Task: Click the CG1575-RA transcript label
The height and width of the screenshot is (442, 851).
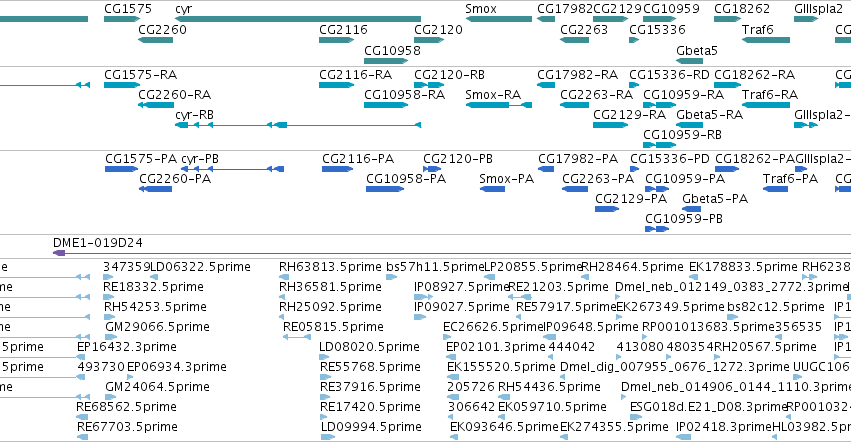Action: click(x=140, y=74)
